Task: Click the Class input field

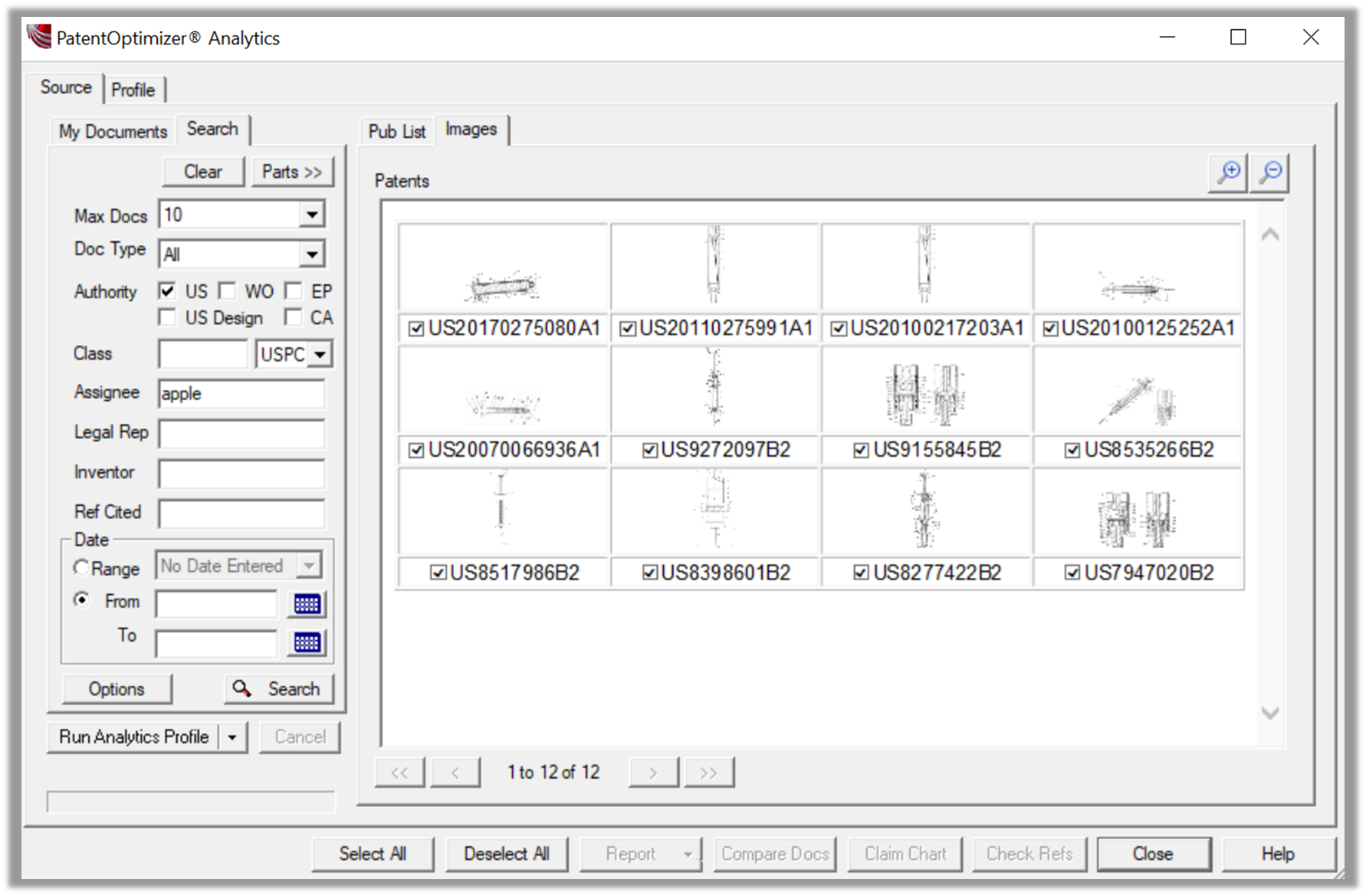Action: pos(203,355)
